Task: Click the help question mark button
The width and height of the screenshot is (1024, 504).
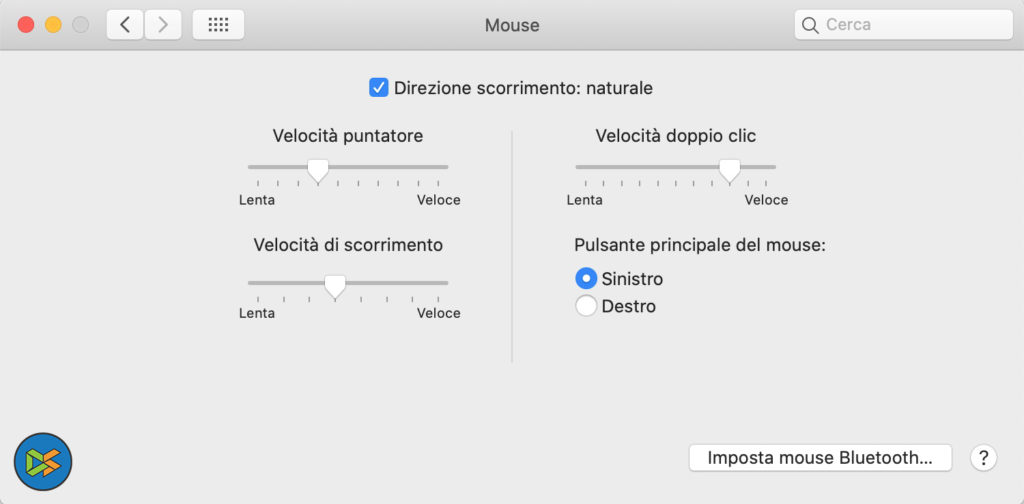Action: pyautogui.click(x=984, y=458)
